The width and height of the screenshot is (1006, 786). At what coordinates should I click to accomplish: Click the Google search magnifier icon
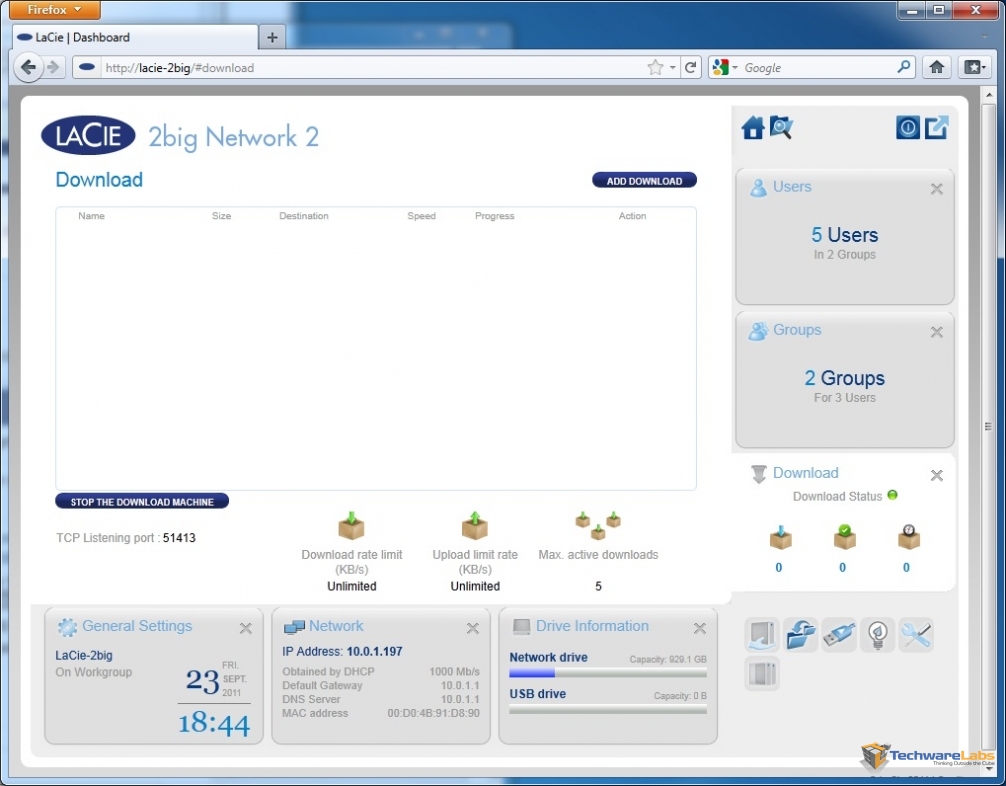(903, 67)
